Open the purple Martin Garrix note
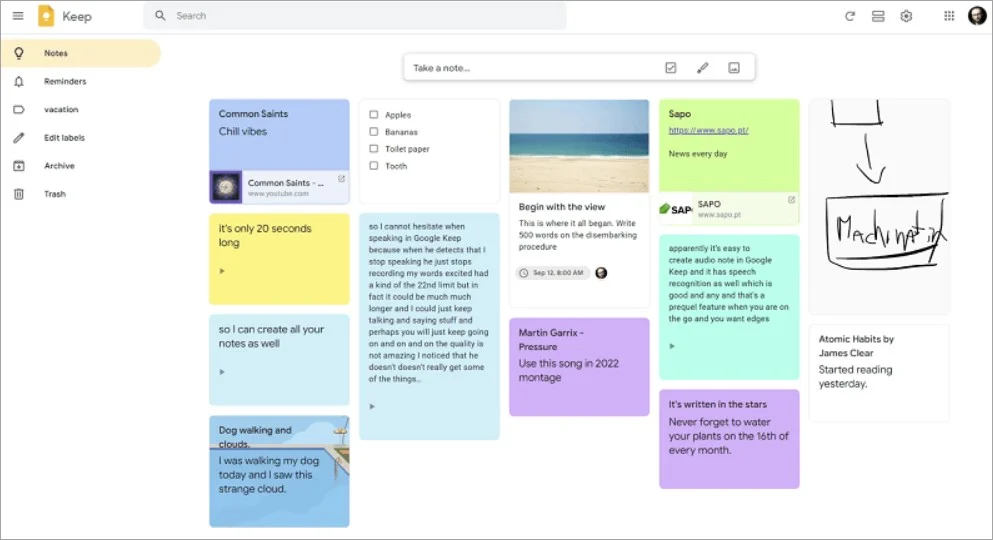 pyautogui.click(x=579, y=366)
